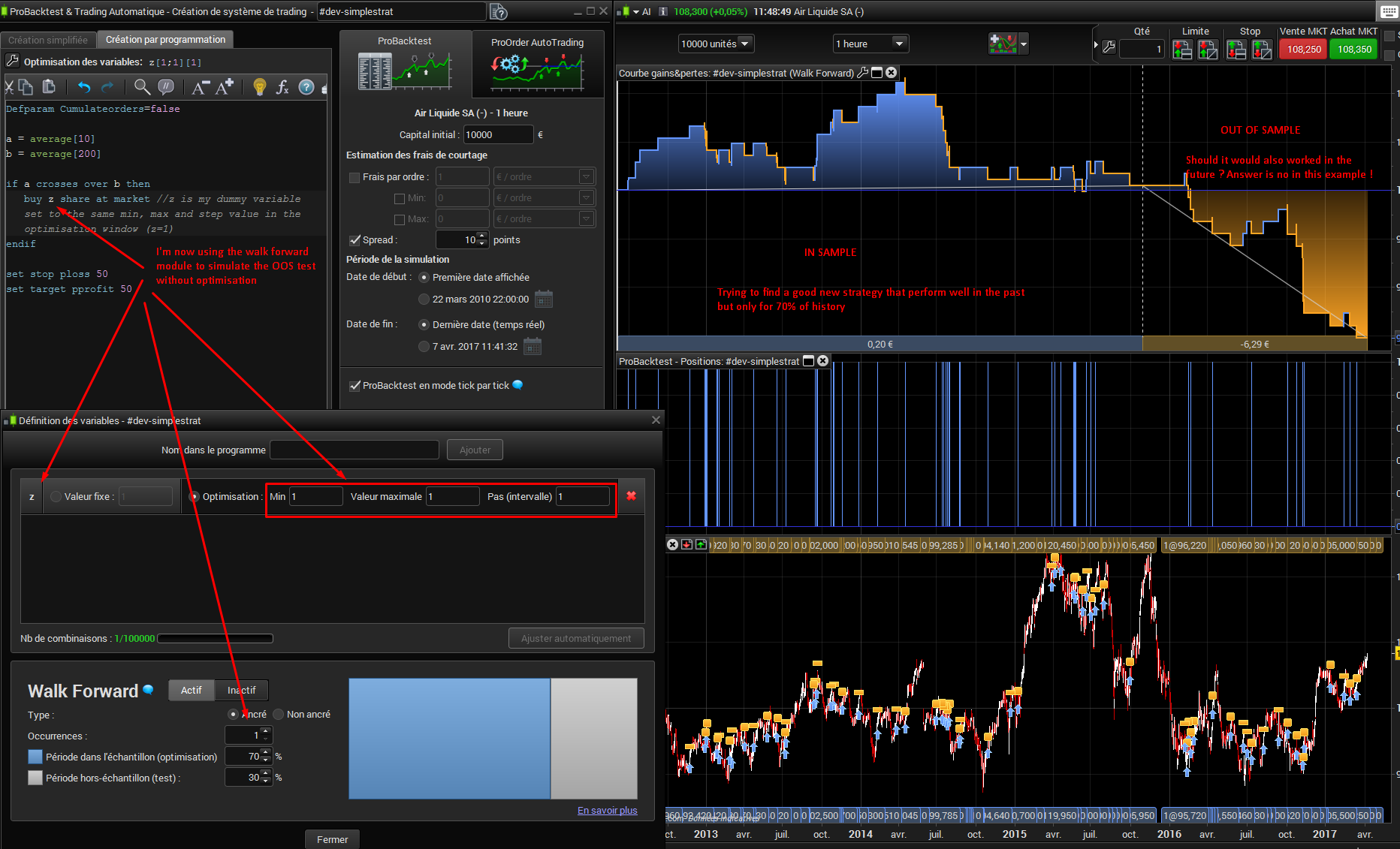Click the comment bubble icon in editor toolbar
The image size is (1400, 849).
(x=166, y=87)
